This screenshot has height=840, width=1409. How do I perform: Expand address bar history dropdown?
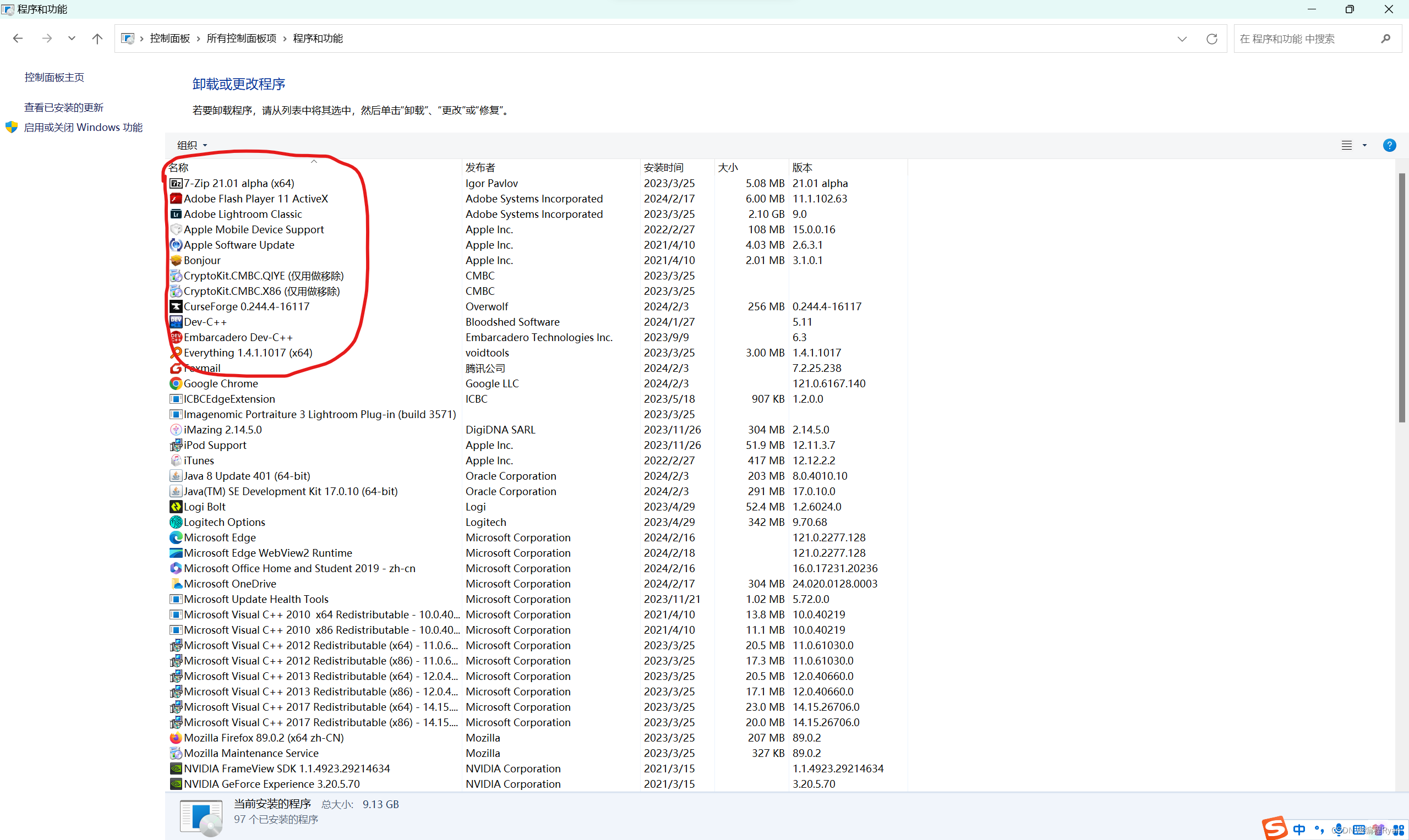click(1182, 39)
